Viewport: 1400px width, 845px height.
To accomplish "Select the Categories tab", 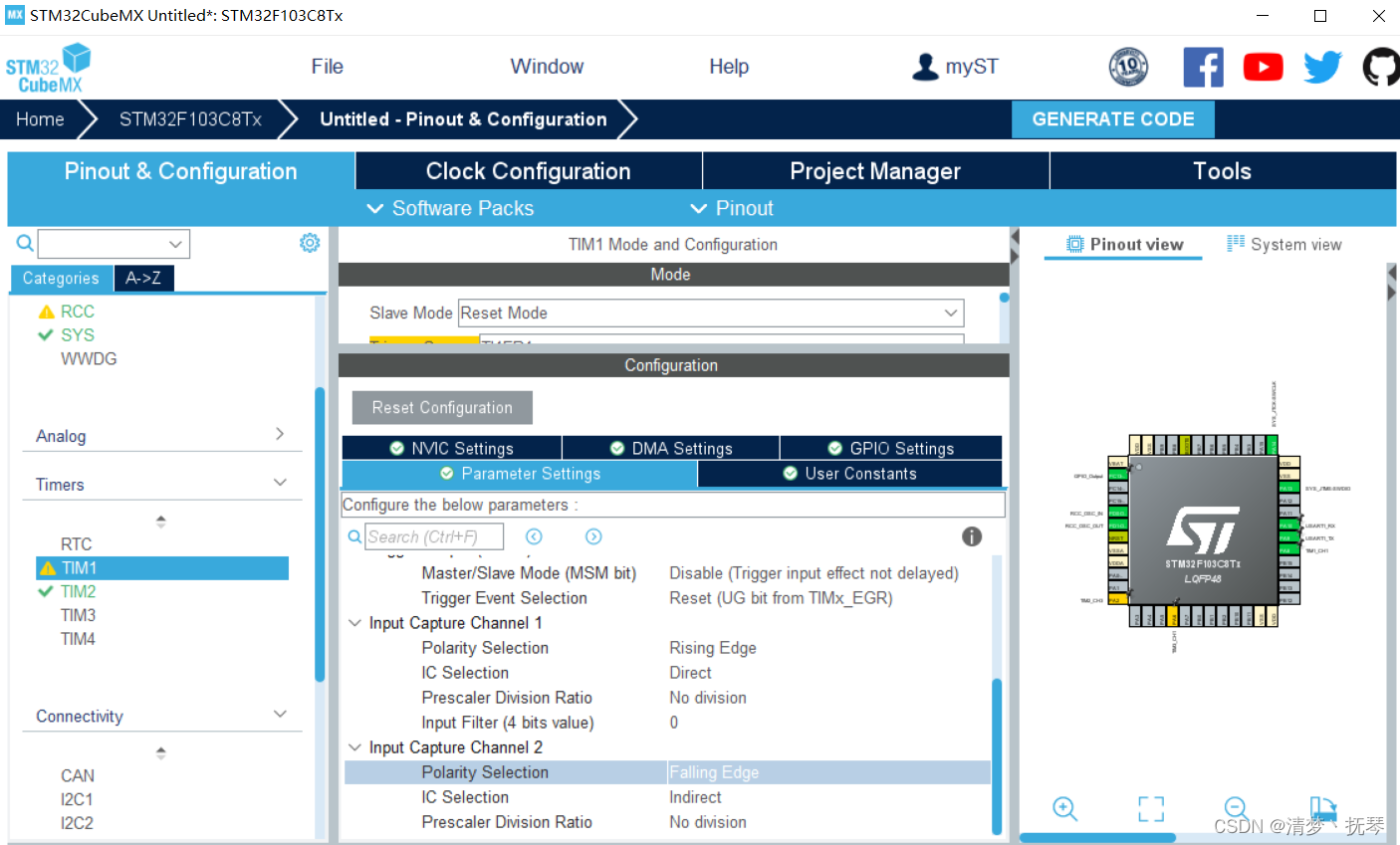I will (62, 279).
